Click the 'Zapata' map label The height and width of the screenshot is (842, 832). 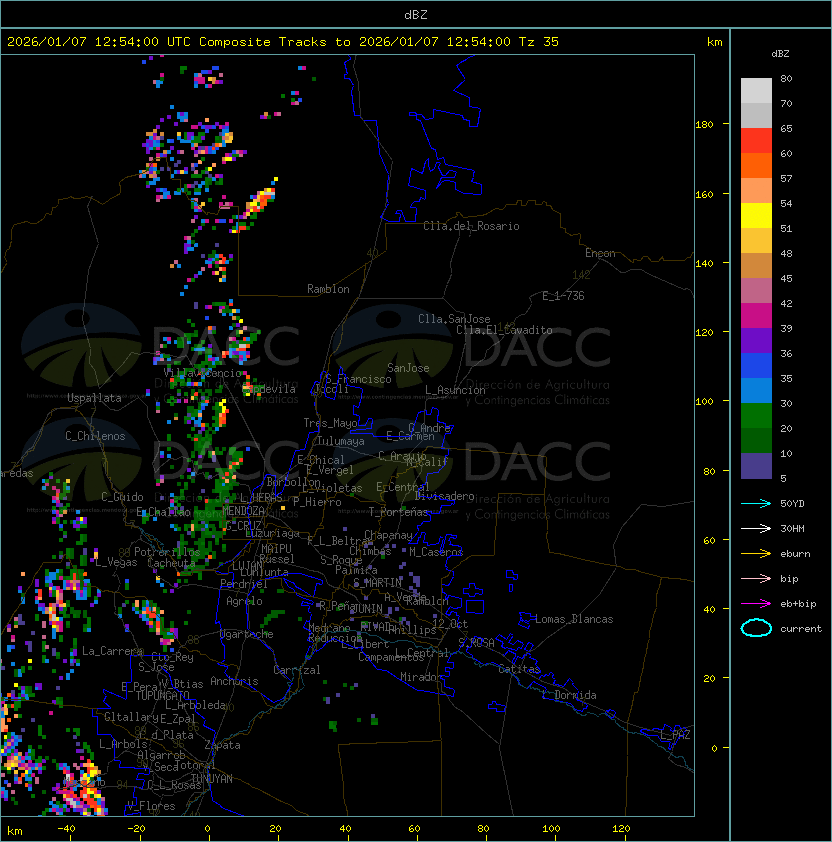pos(222,745)
